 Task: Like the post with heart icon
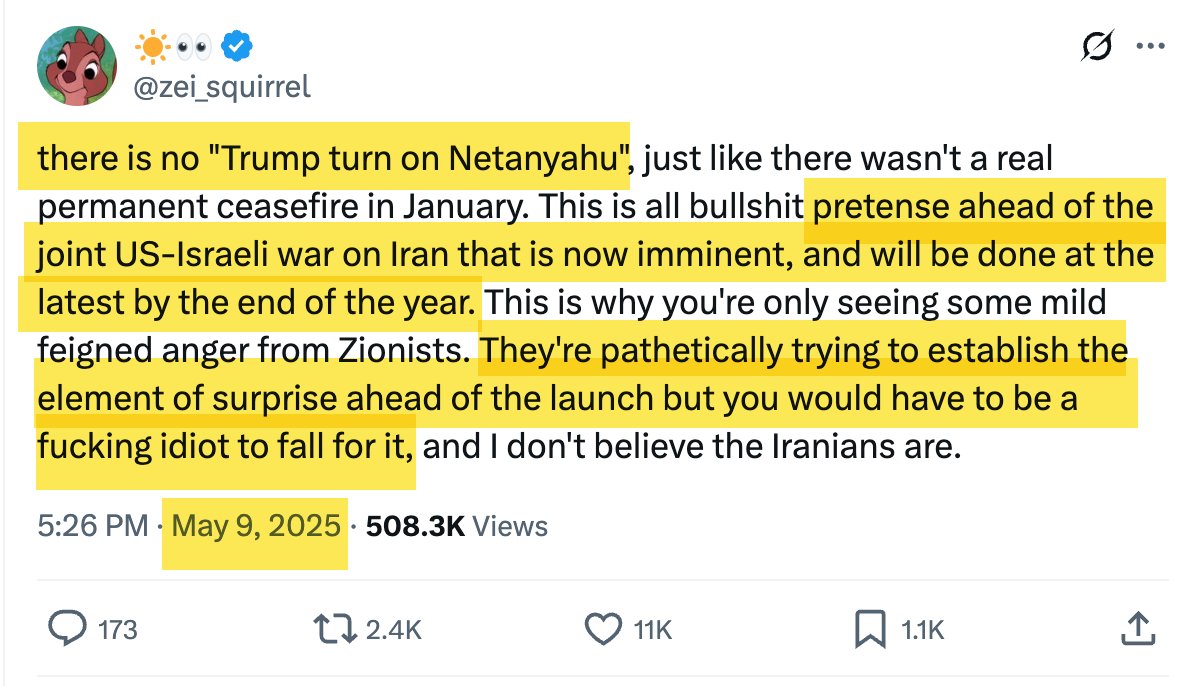click(x=602, y=629)
